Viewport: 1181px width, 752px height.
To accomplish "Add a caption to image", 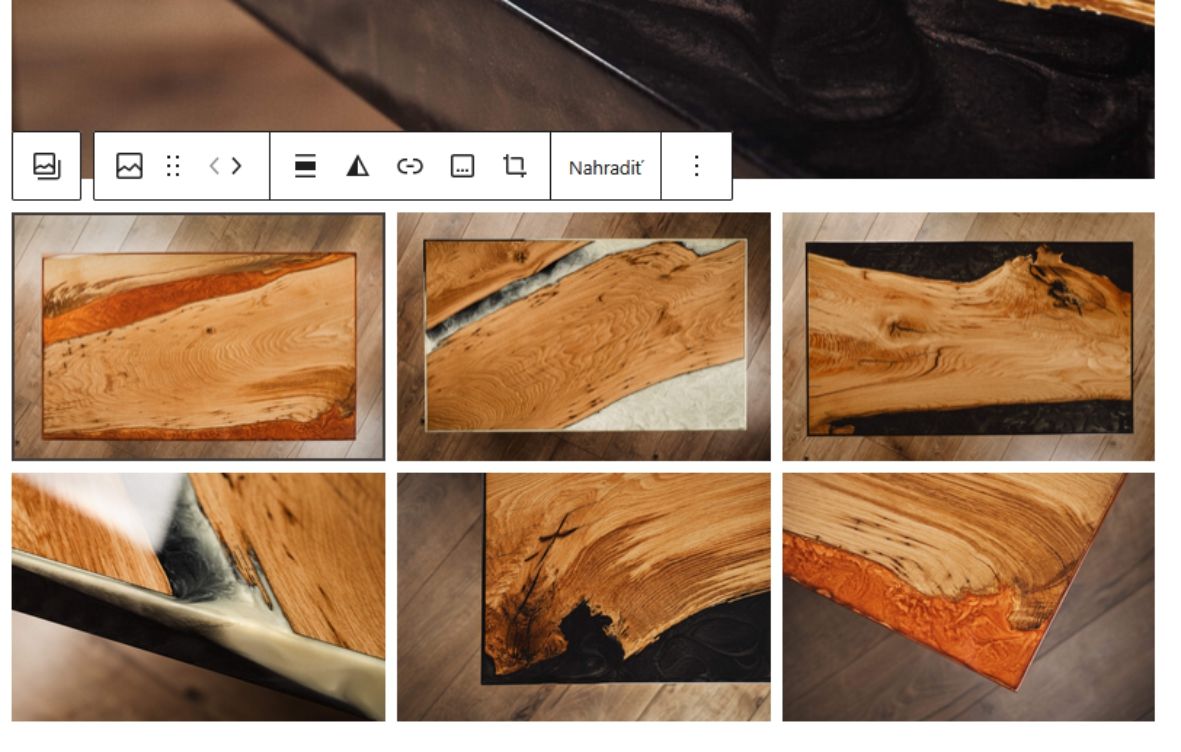I will [x=462, y=166].
